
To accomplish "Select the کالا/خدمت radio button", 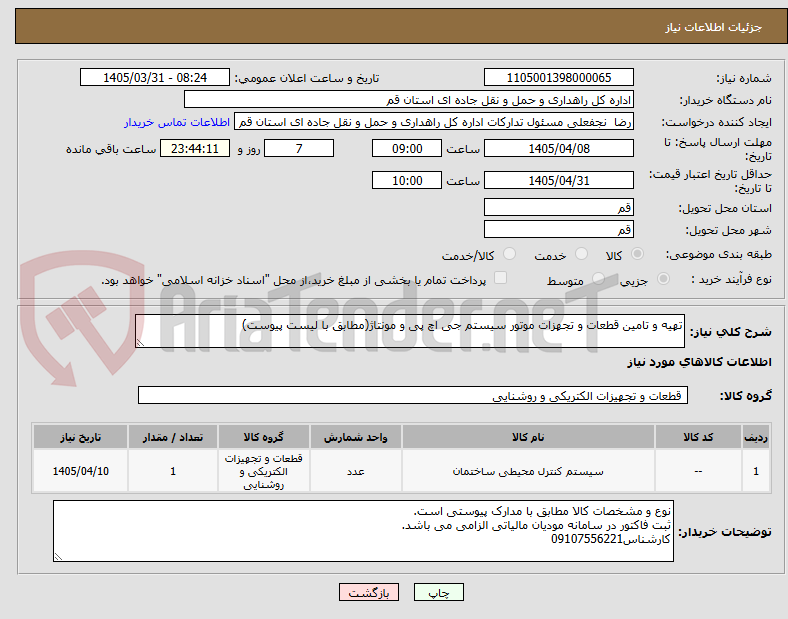I will click(510, 254).
